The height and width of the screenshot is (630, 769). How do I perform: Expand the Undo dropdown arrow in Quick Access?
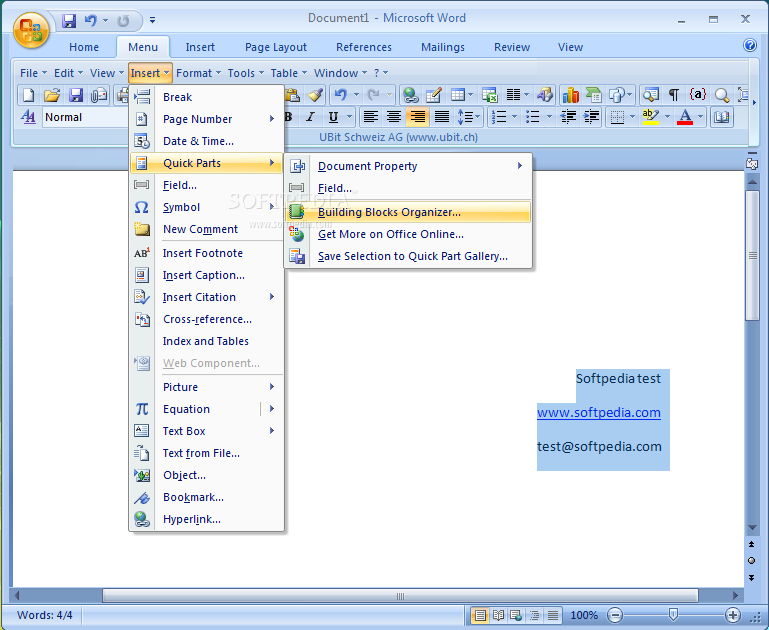pyautogui.click(x=105, y=21)
